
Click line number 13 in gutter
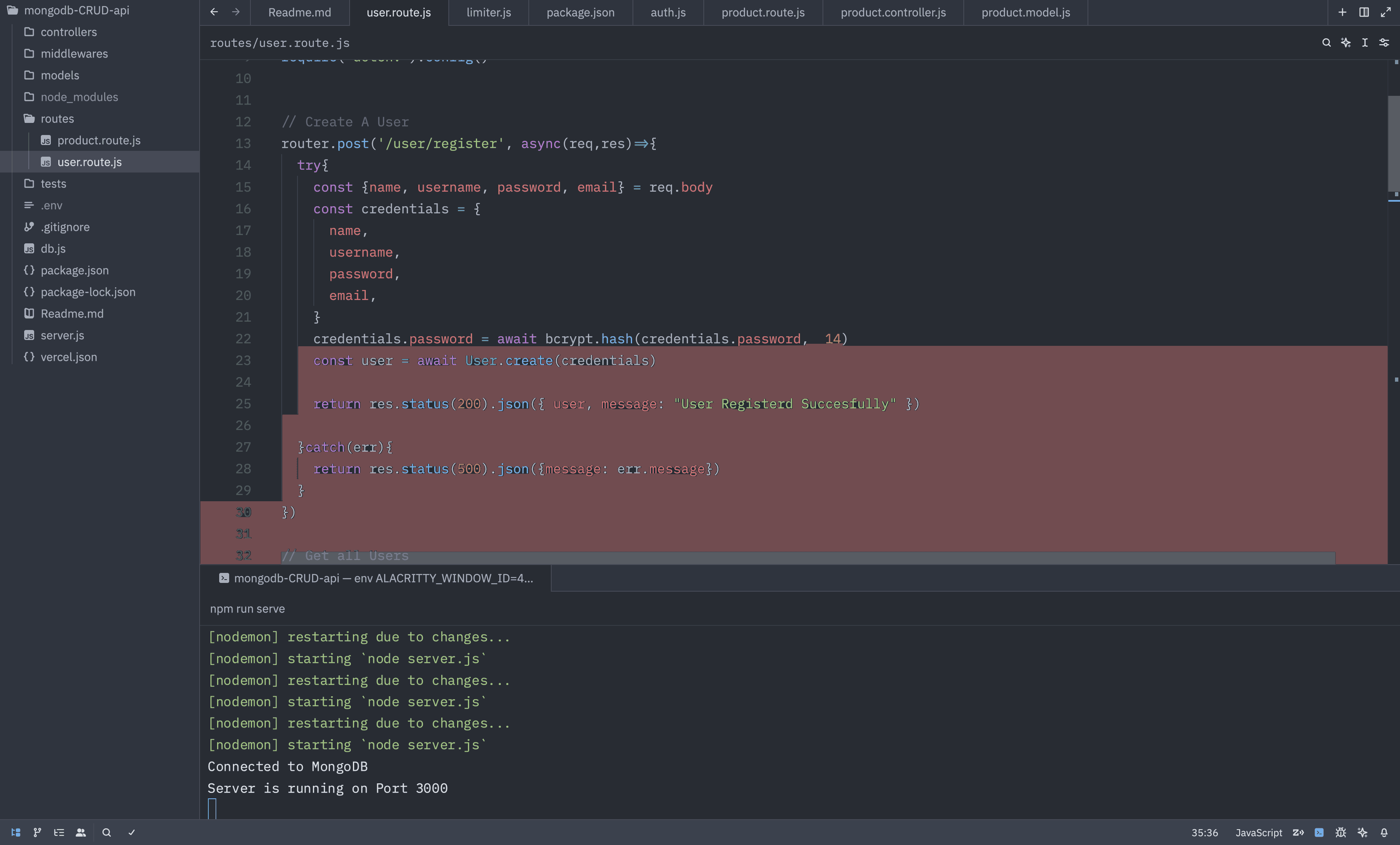tap(243, 143)
